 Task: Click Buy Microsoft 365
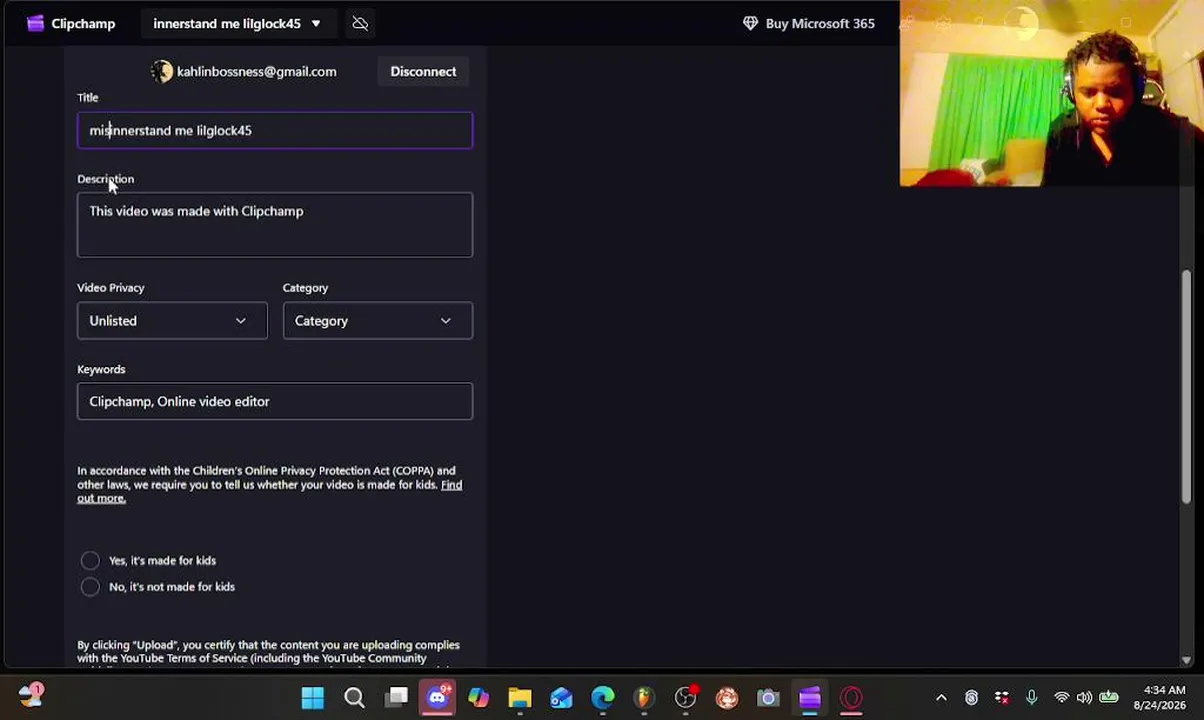[x=808, y=23]
